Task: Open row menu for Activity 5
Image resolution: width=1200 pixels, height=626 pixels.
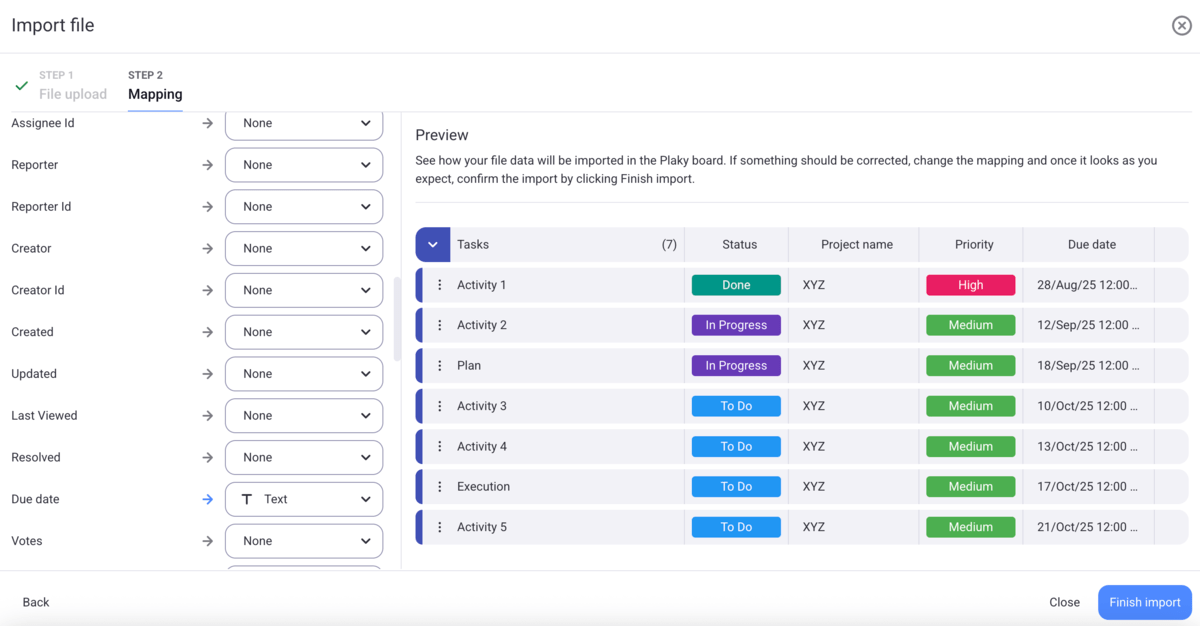Action: click(439, 527)
